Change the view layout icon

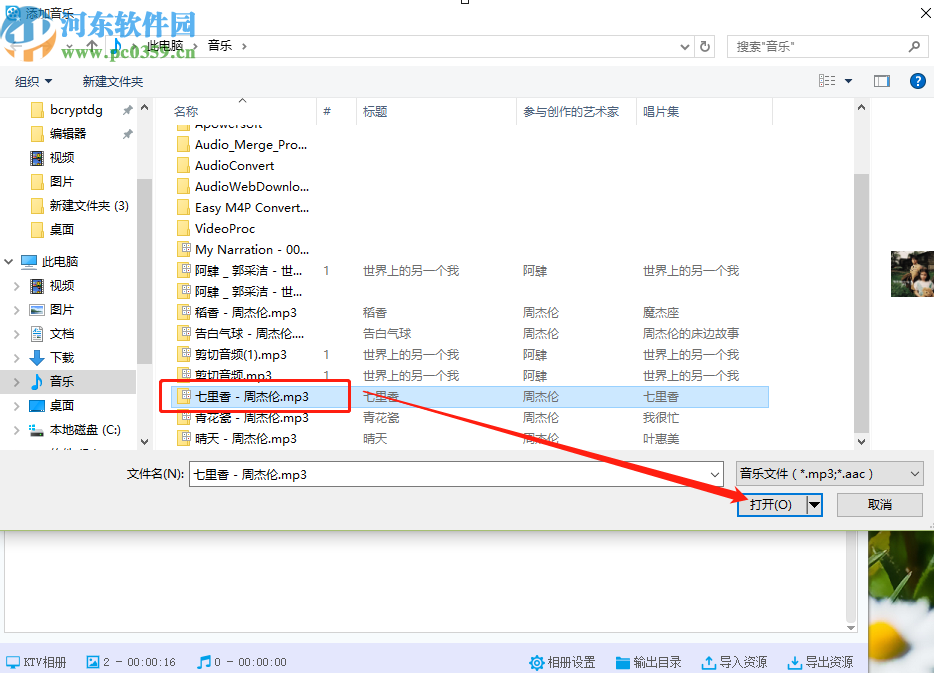[x=827, y=81]
